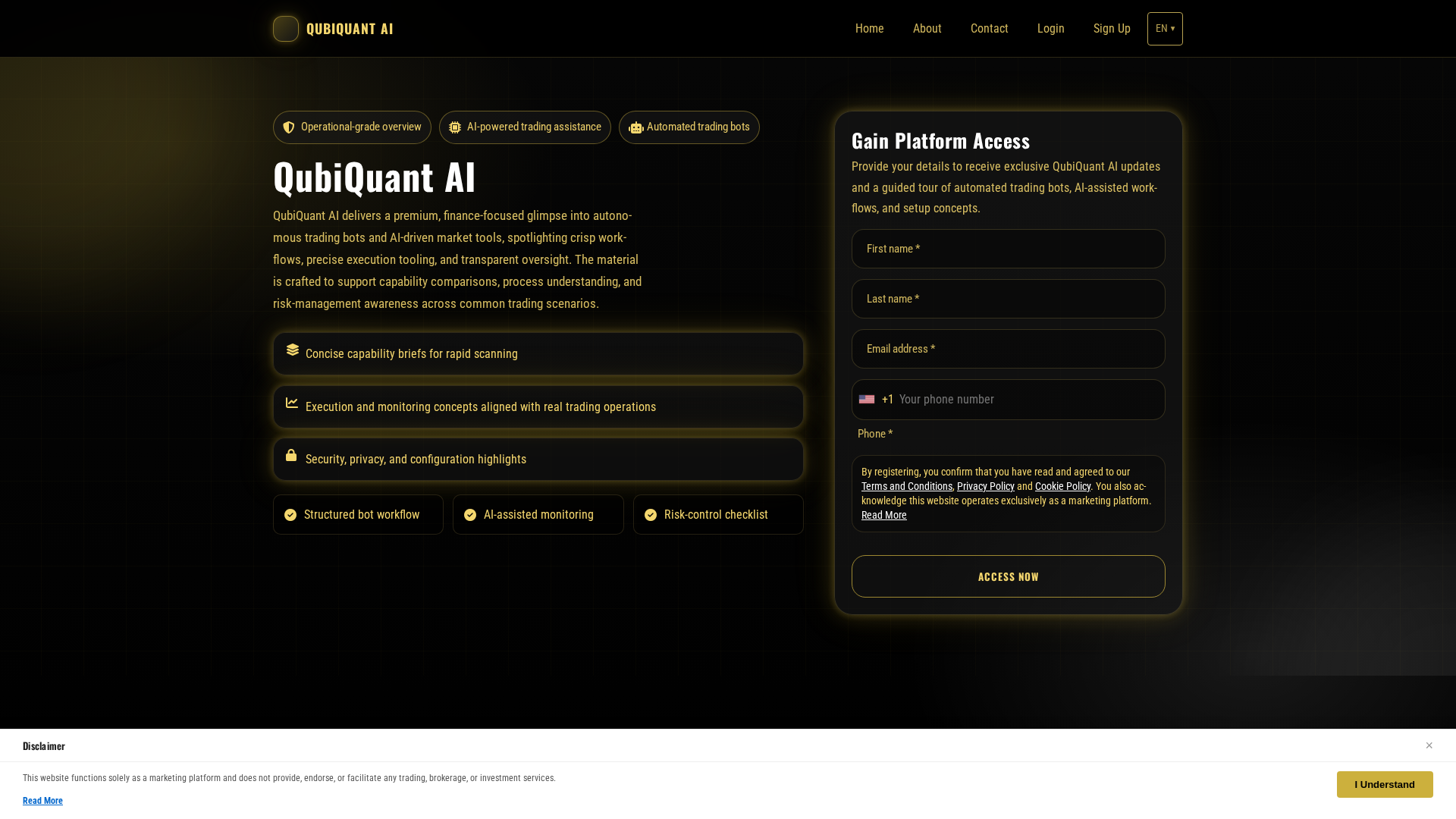1456x819 pixels.
Task: Click the Concise capability briefs card
Action: coord(538,353)
